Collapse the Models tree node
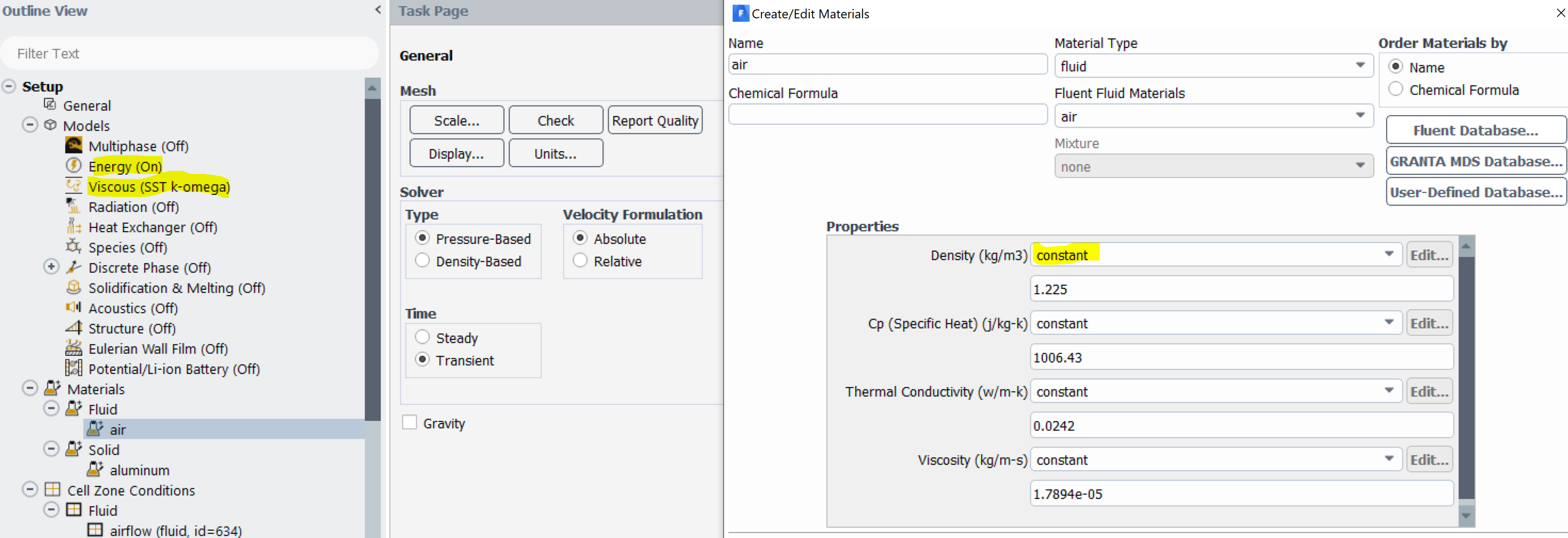This screenshot has width=1568, height=538. coord(30,125)
